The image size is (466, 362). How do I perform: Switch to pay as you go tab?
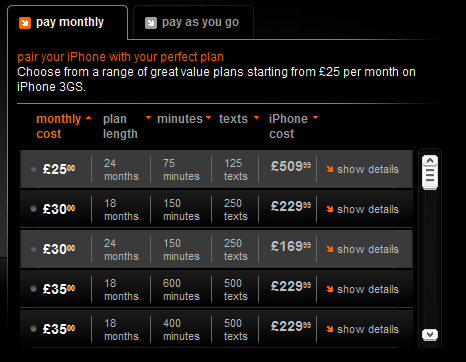click(x=193, y=23)
